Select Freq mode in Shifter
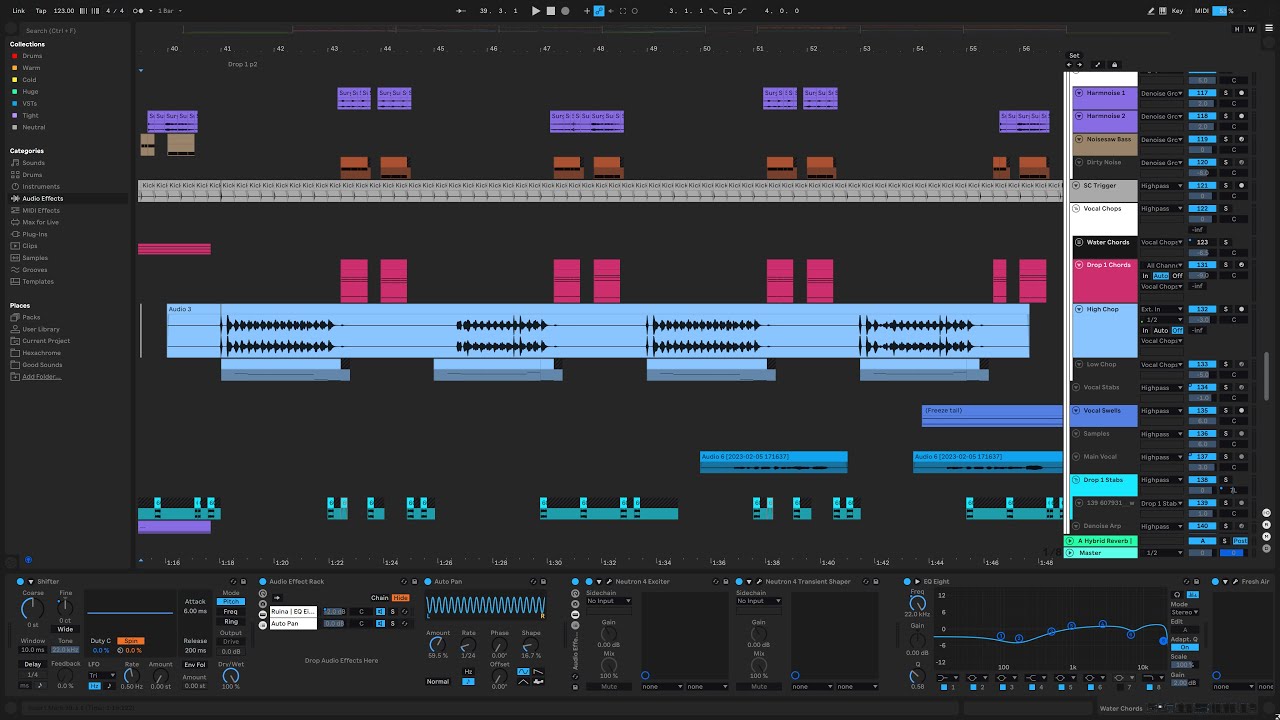This screenshot has width=1280, height=720. pyautogui.click(x=231, y=611)
